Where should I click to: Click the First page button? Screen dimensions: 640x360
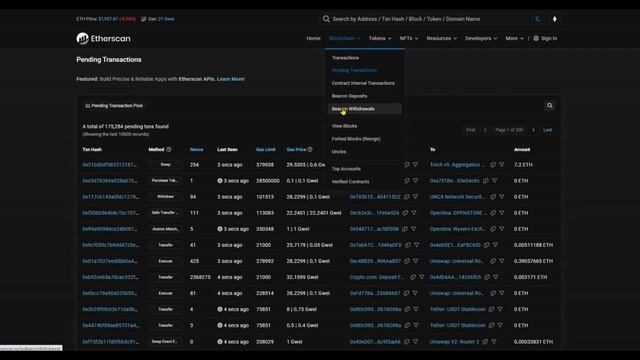tap(471, 130)
